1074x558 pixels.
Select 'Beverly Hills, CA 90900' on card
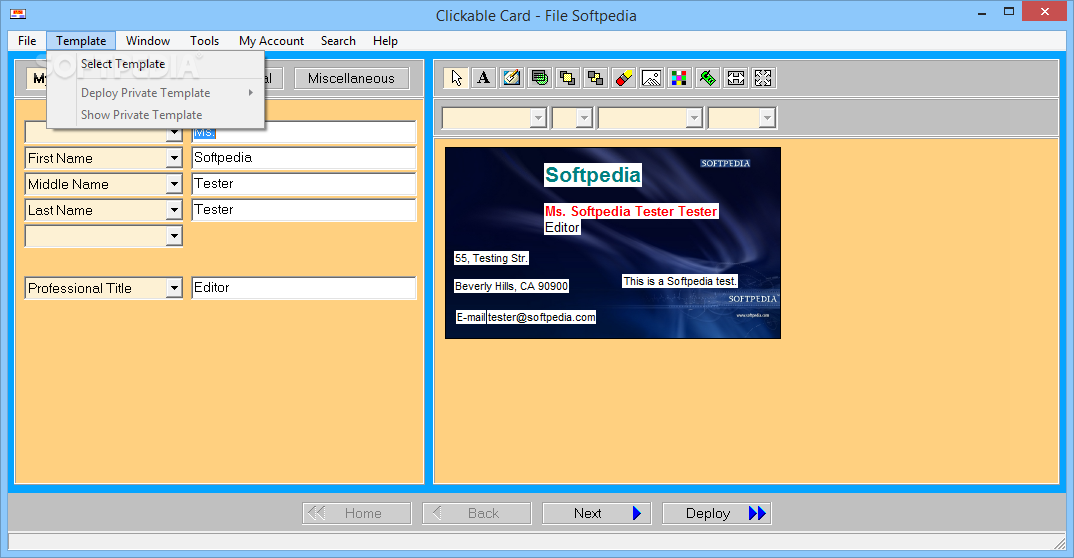(x=512, y=286)
